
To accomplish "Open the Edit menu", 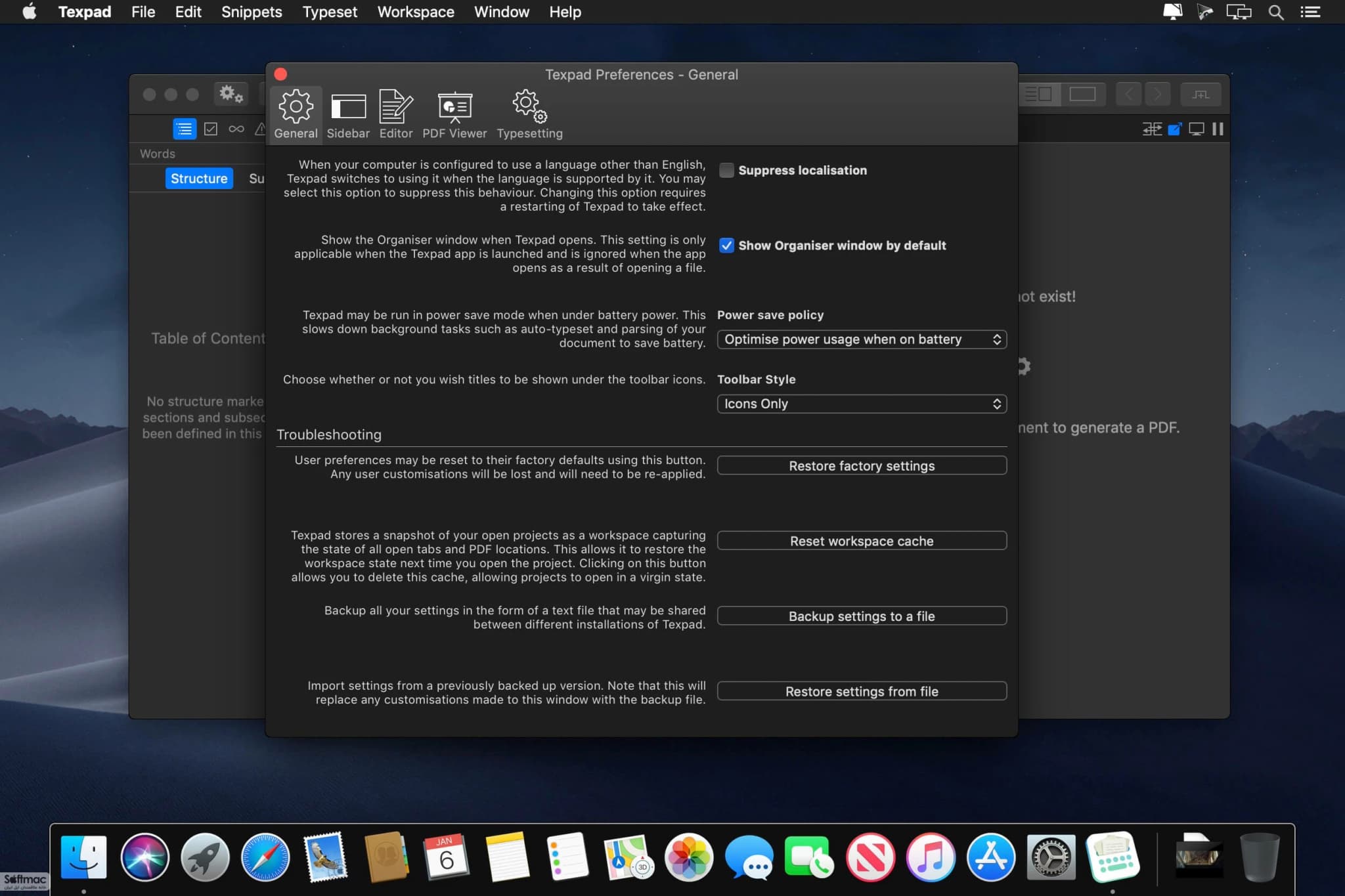I will (x=188, y=12).
